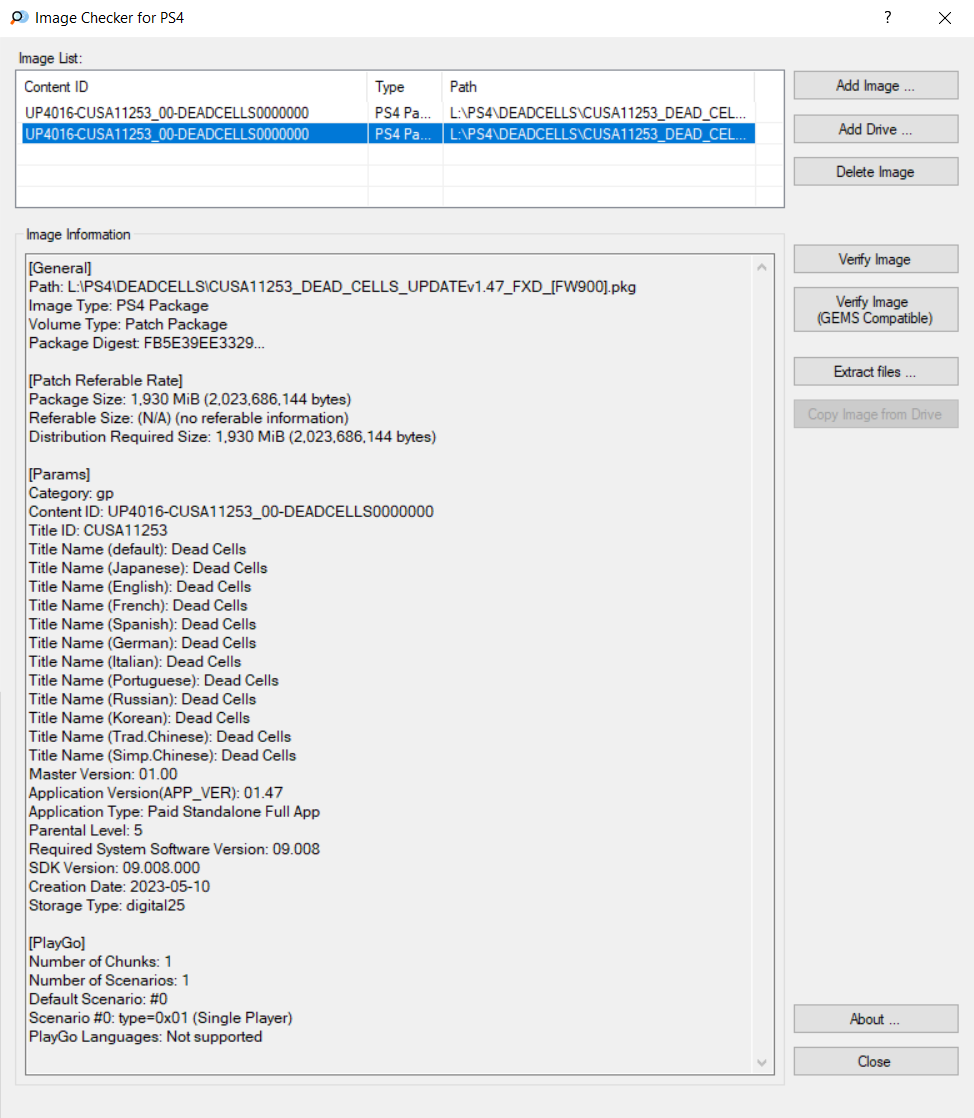Click the Number of Scenarios: 1 line
The height and width of the screenshot is (1118, 974).
[x=108, y=980]
